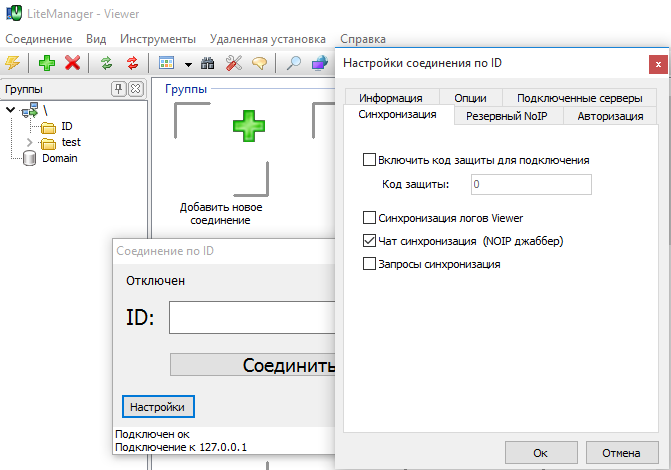Open the Справка menu
The width and height of the screenshot is (671, 470).
[x=363, y=39]
